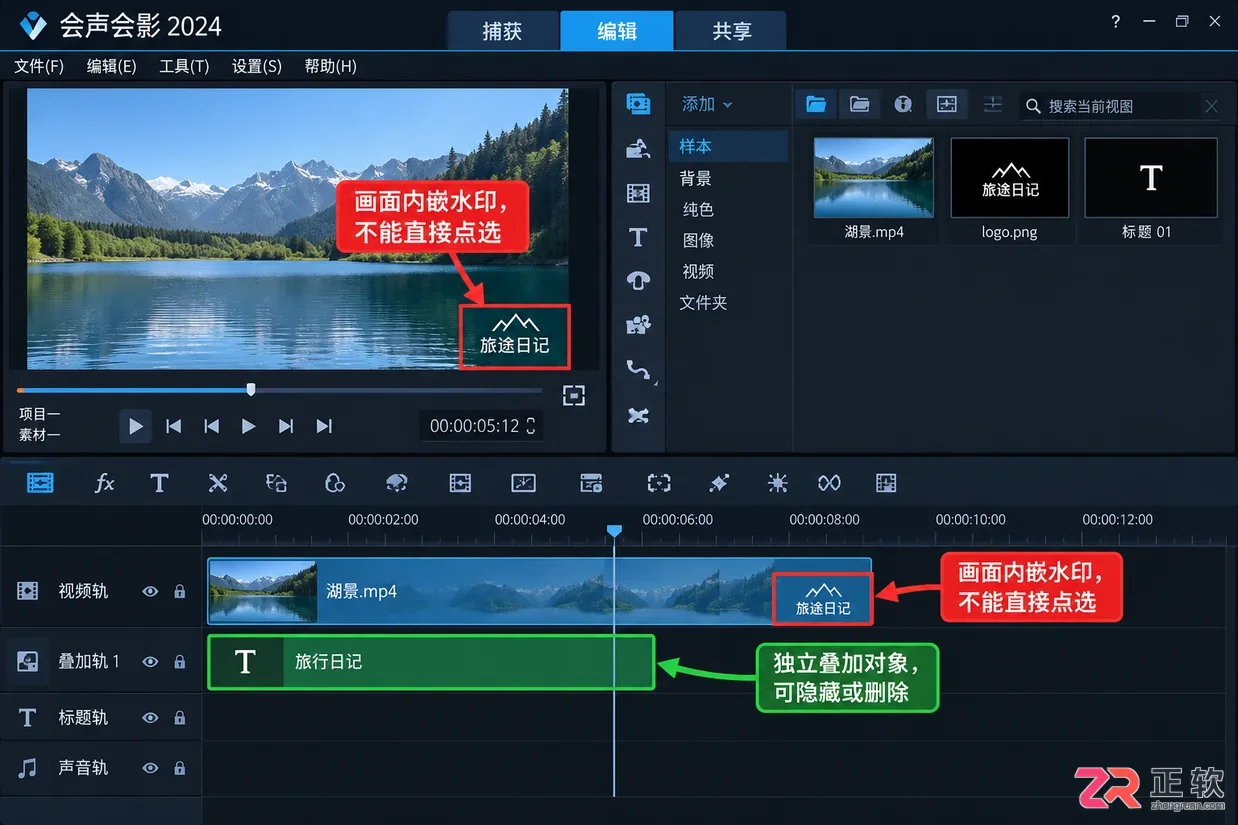1238x825 pixels.
Task: Select the 纯色 library category
Action: [698, 209]
